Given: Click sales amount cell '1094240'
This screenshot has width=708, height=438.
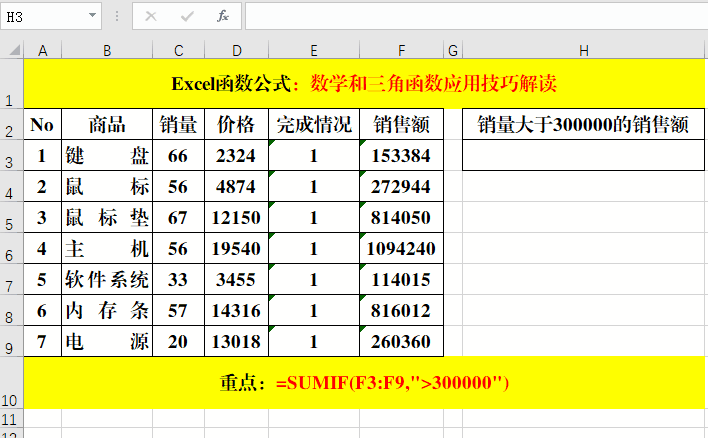Looking at the screenshot, I should point(401,248).
